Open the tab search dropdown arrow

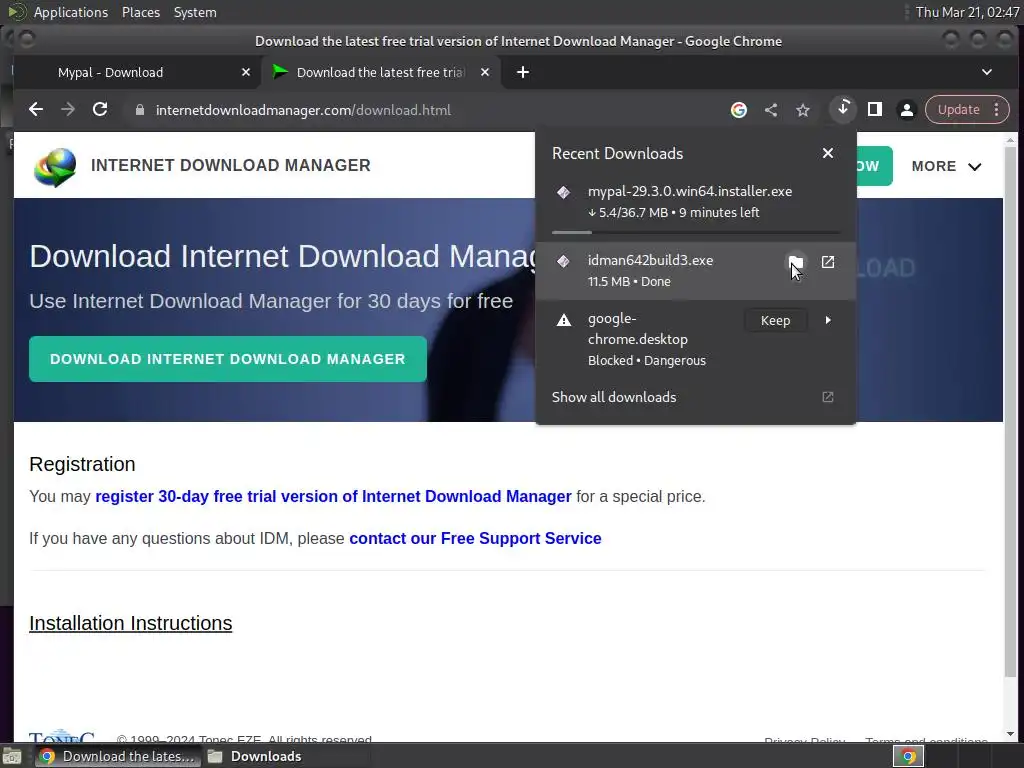coord(987,72)
